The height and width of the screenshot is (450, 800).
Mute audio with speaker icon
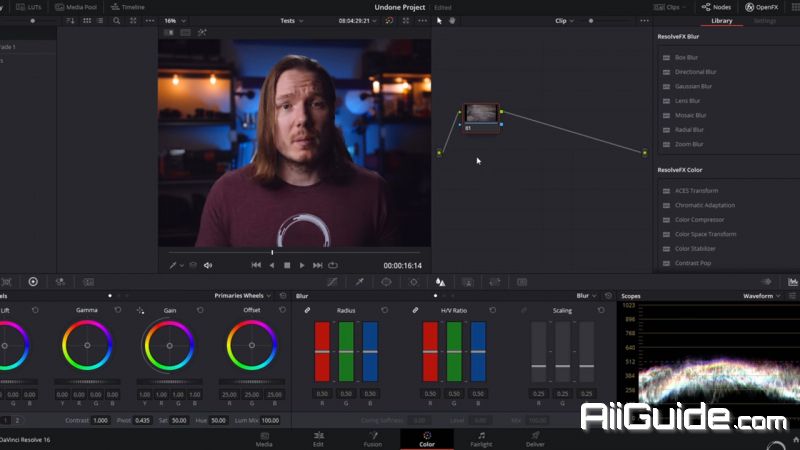(208, 265)
